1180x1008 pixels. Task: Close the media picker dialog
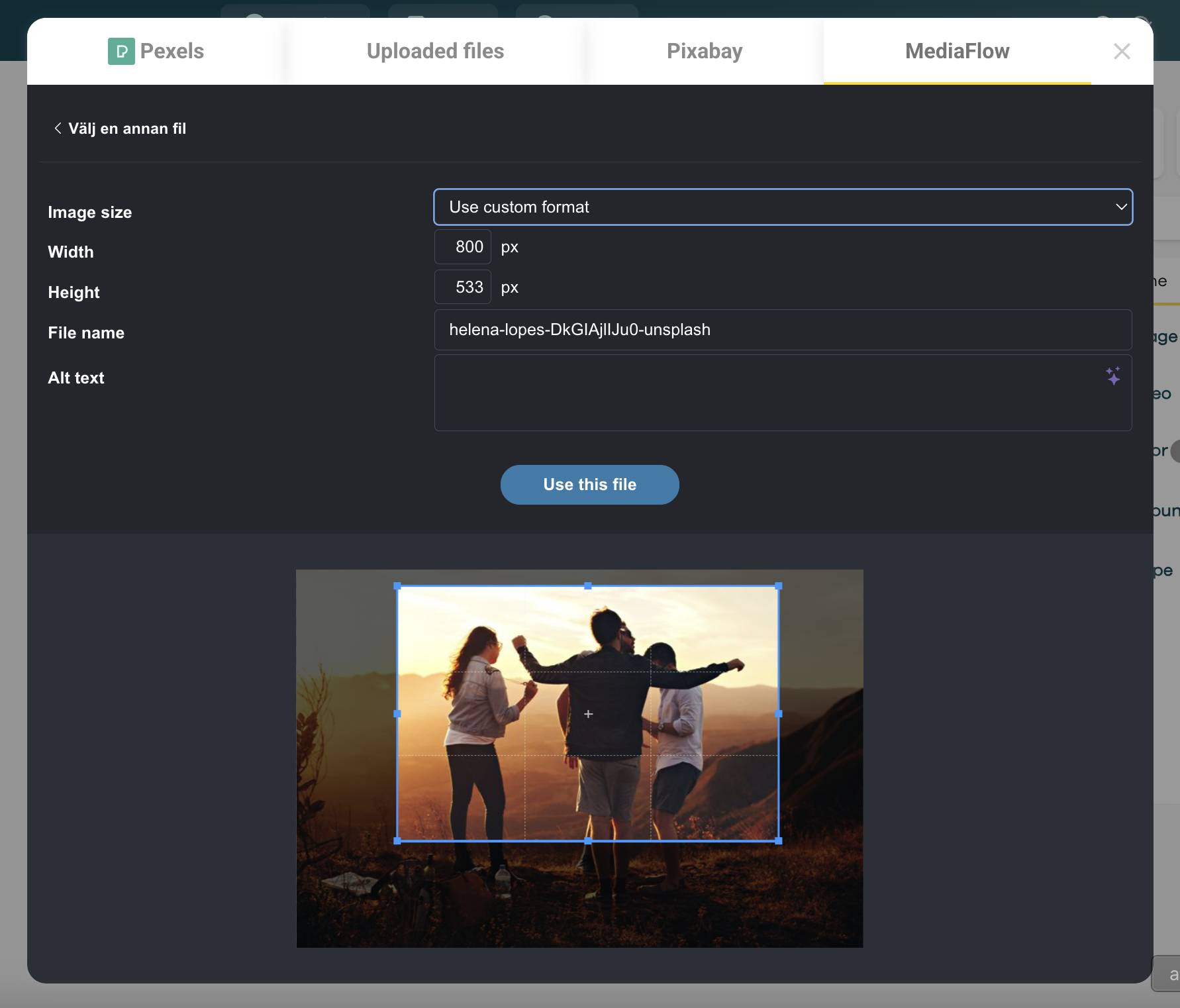pos(1122,51)
